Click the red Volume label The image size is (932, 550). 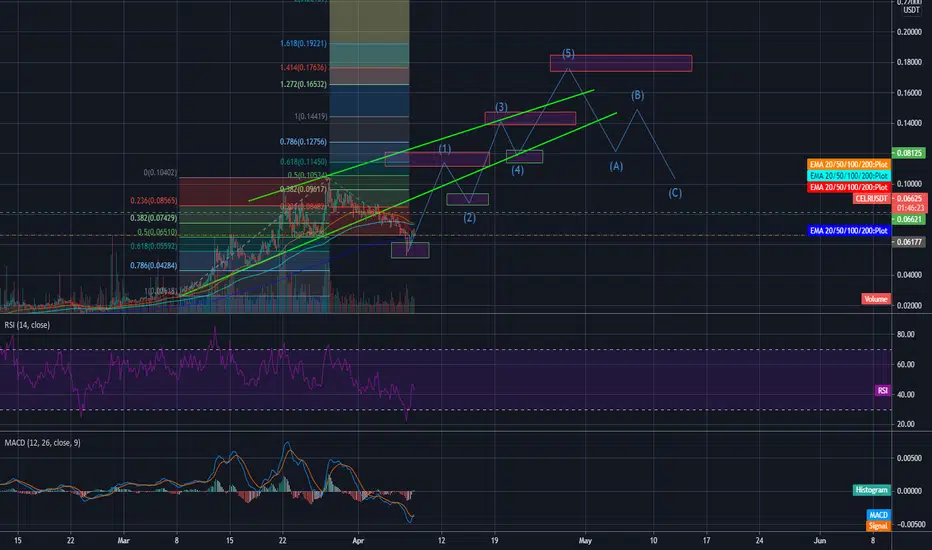click(x=876, y=299)
